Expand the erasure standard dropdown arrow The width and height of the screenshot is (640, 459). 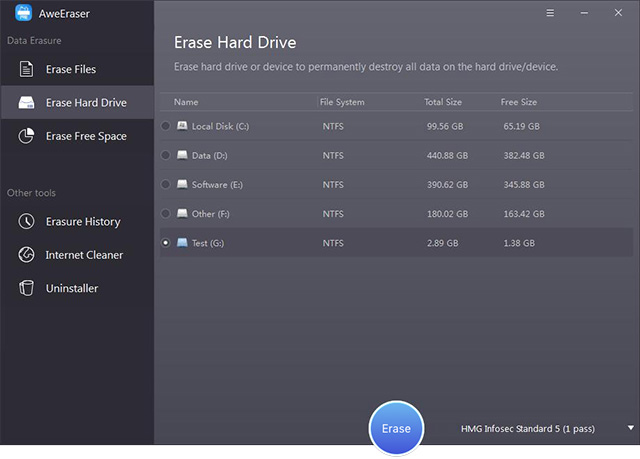point(630,428)
